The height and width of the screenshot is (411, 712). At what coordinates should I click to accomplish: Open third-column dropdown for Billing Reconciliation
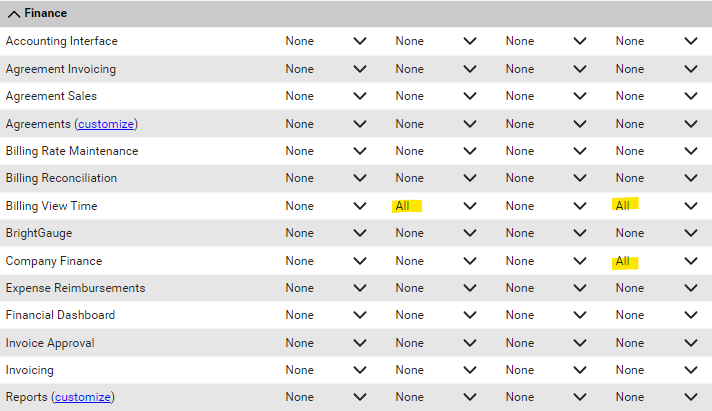point(546,178)
